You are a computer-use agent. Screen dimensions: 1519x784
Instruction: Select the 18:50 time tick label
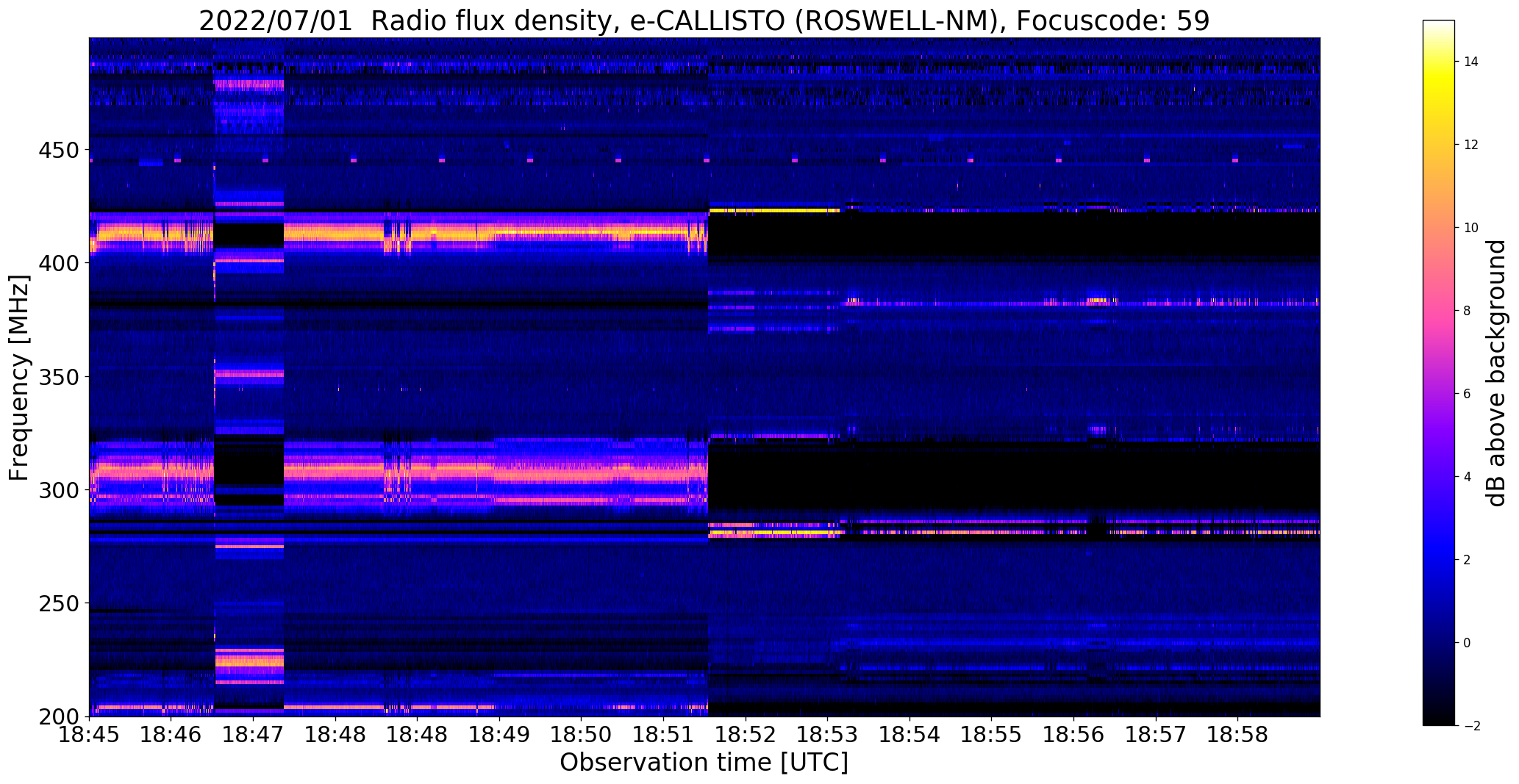pyautogui.click(x=582, y=734)
